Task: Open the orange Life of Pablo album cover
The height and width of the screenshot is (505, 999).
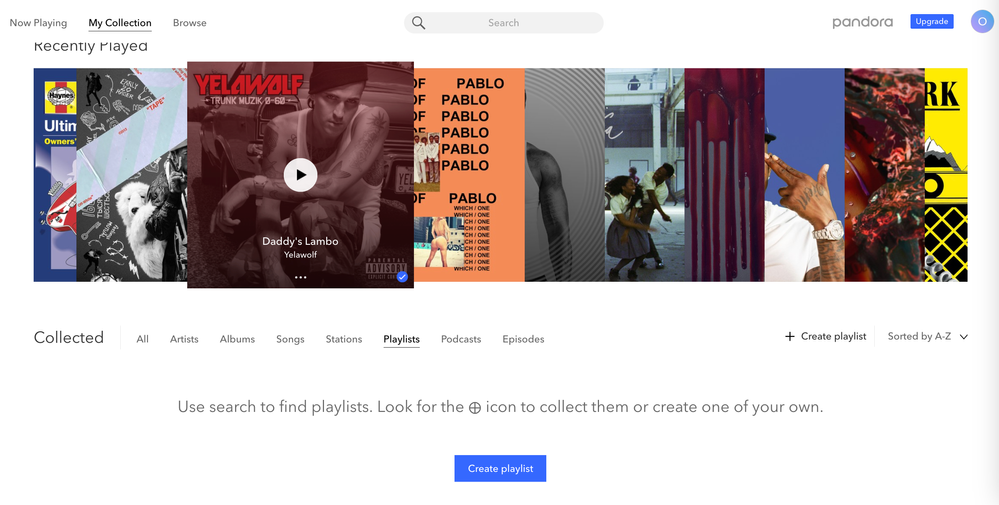Action: click(469, 175)
